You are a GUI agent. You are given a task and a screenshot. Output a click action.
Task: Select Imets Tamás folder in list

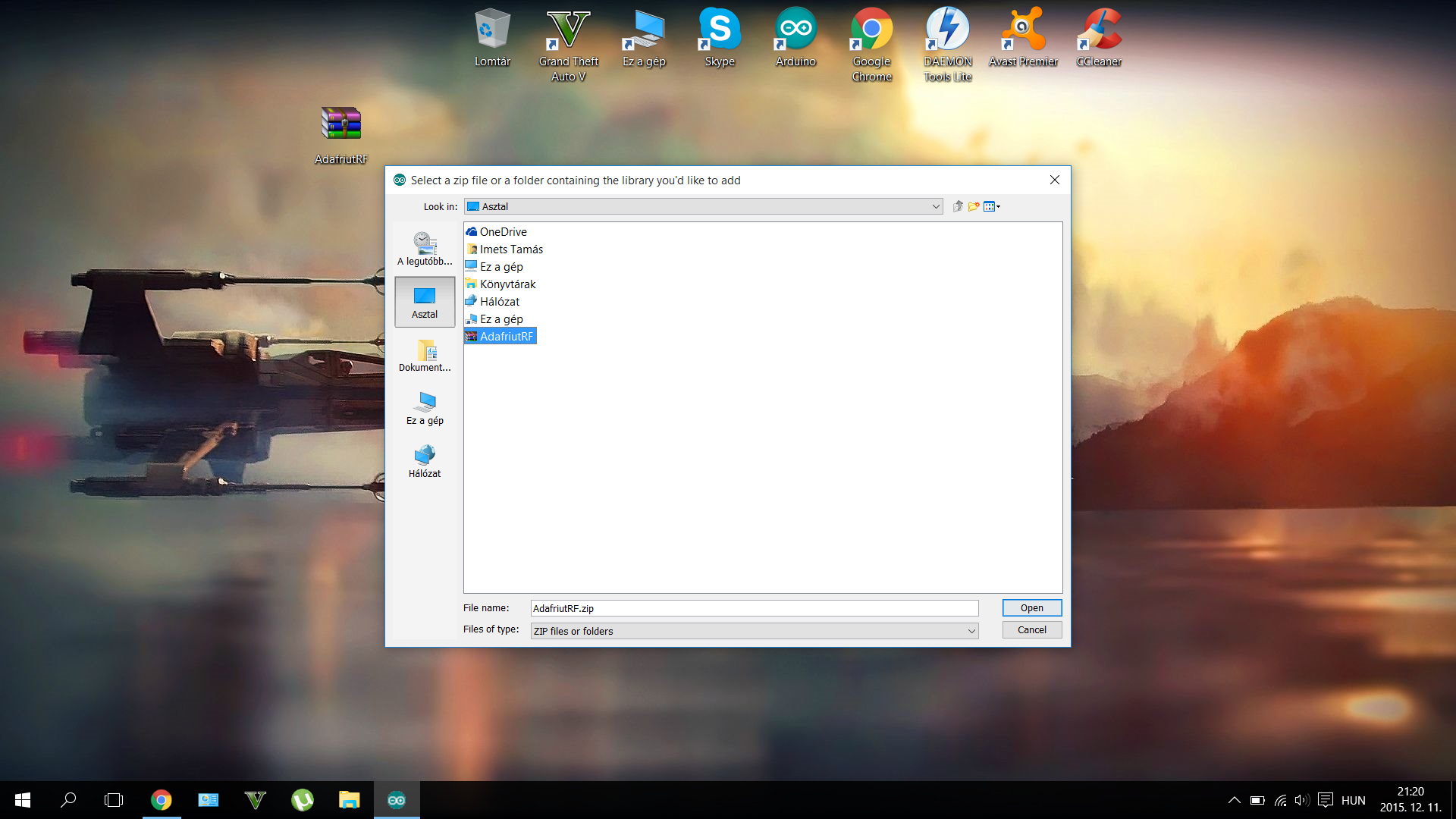(511, 249)
